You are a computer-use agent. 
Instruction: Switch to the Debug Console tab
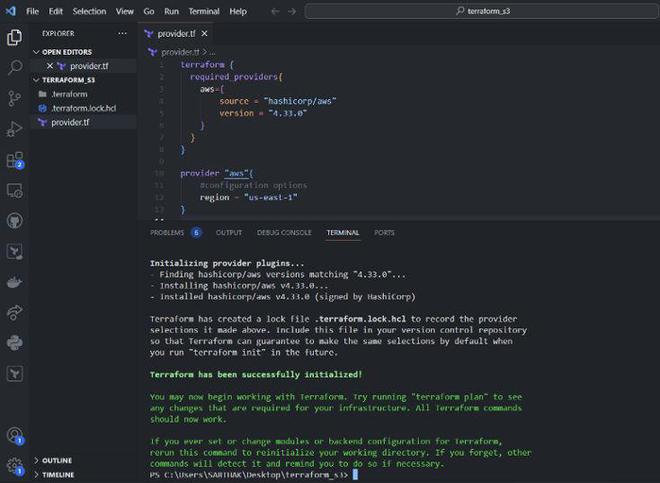(284, 232)
